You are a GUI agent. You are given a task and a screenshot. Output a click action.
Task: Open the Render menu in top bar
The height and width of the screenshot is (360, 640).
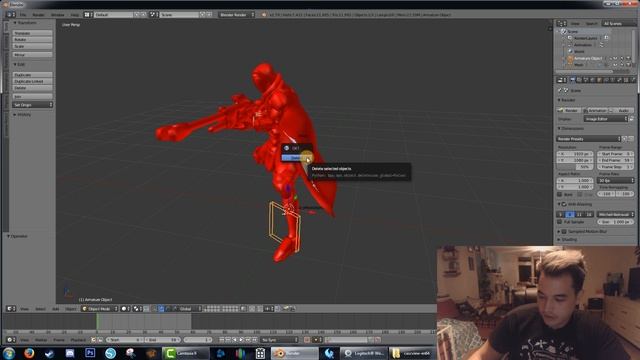[x=38, y=15]
